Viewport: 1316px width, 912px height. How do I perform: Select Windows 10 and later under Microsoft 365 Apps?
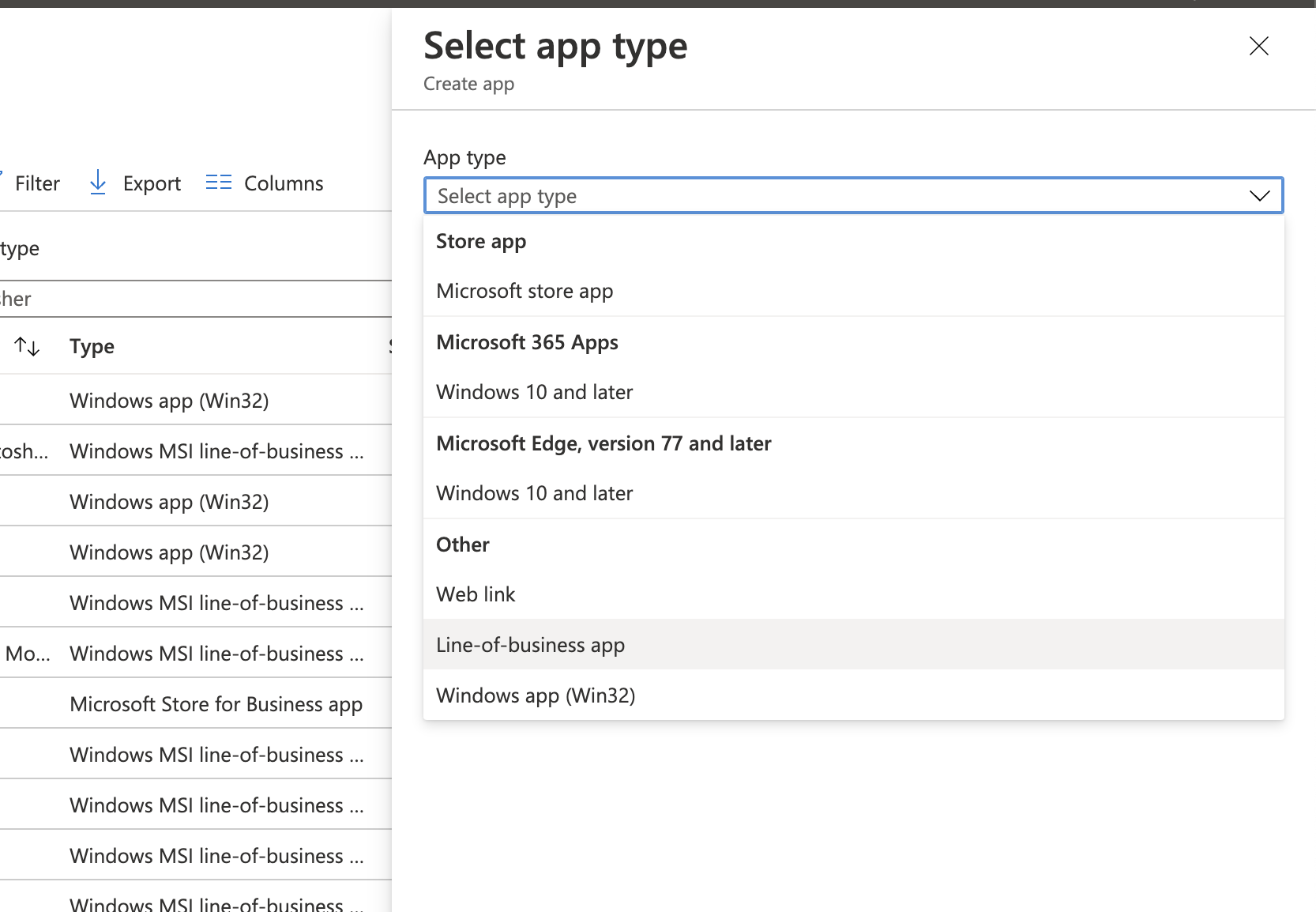click(x=854, y=392)
